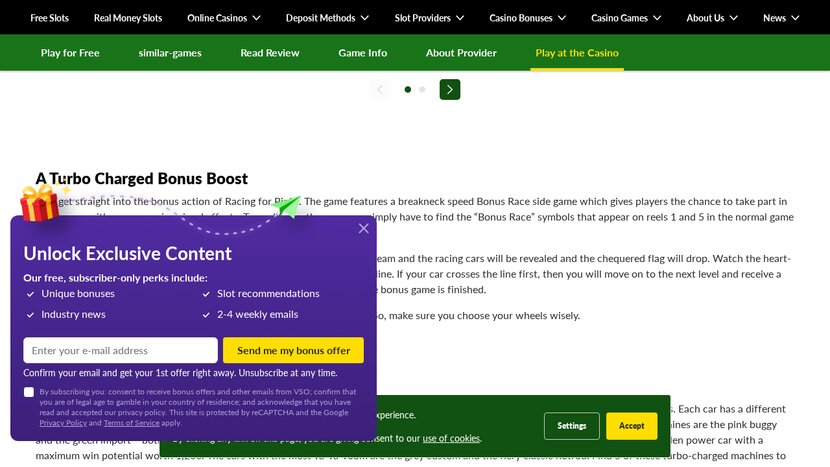This screenshot has width=830, height=467.
Task: Focus the e-mail address input field
Action: pyautogui.click(x=120, y=350)
